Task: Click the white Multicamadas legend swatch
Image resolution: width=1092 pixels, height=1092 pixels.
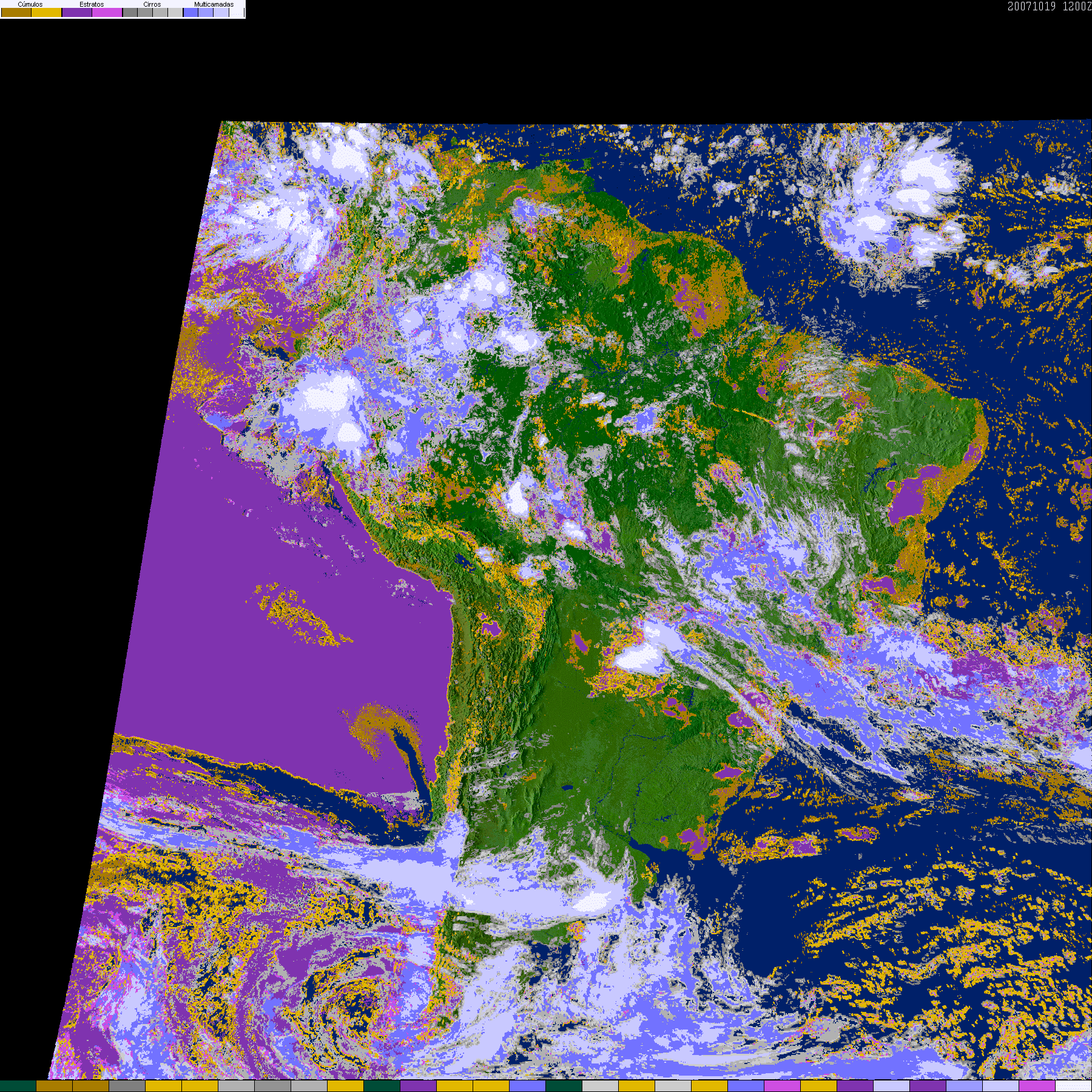Action: 237,12
